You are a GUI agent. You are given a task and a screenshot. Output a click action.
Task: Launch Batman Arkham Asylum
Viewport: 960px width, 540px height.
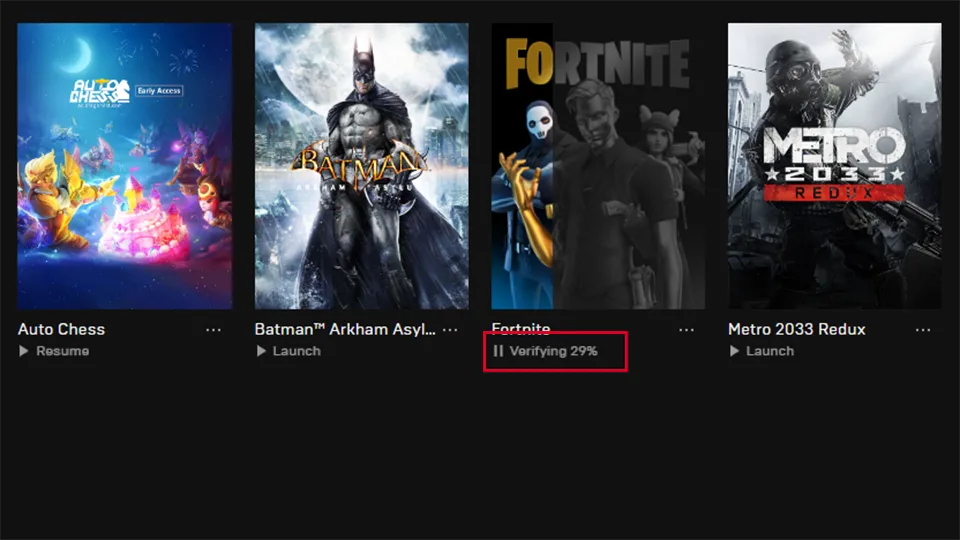(288, 351)
